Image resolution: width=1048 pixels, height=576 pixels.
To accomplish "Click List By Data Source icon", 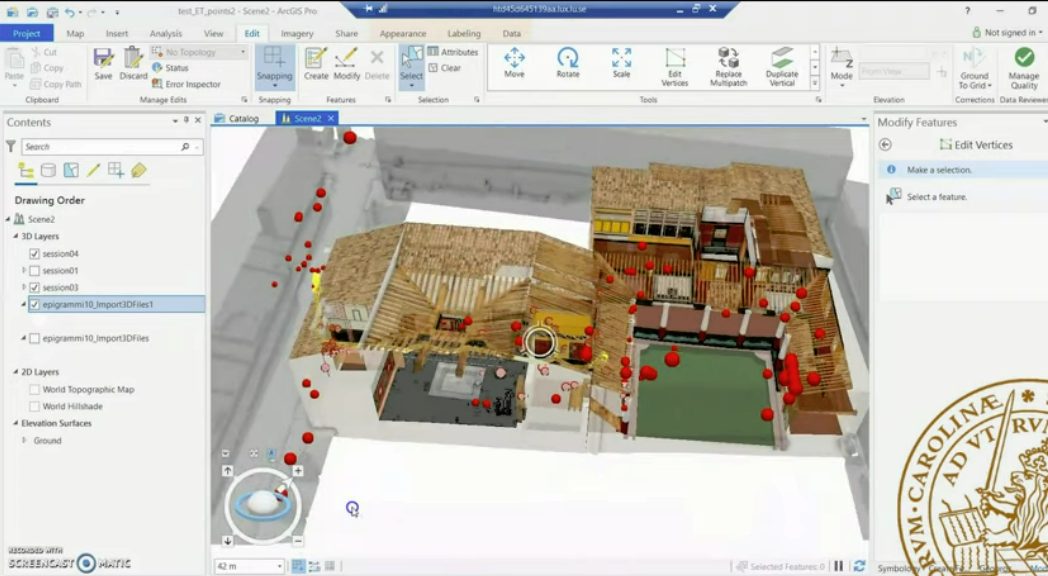I will (x=48, y=170).
